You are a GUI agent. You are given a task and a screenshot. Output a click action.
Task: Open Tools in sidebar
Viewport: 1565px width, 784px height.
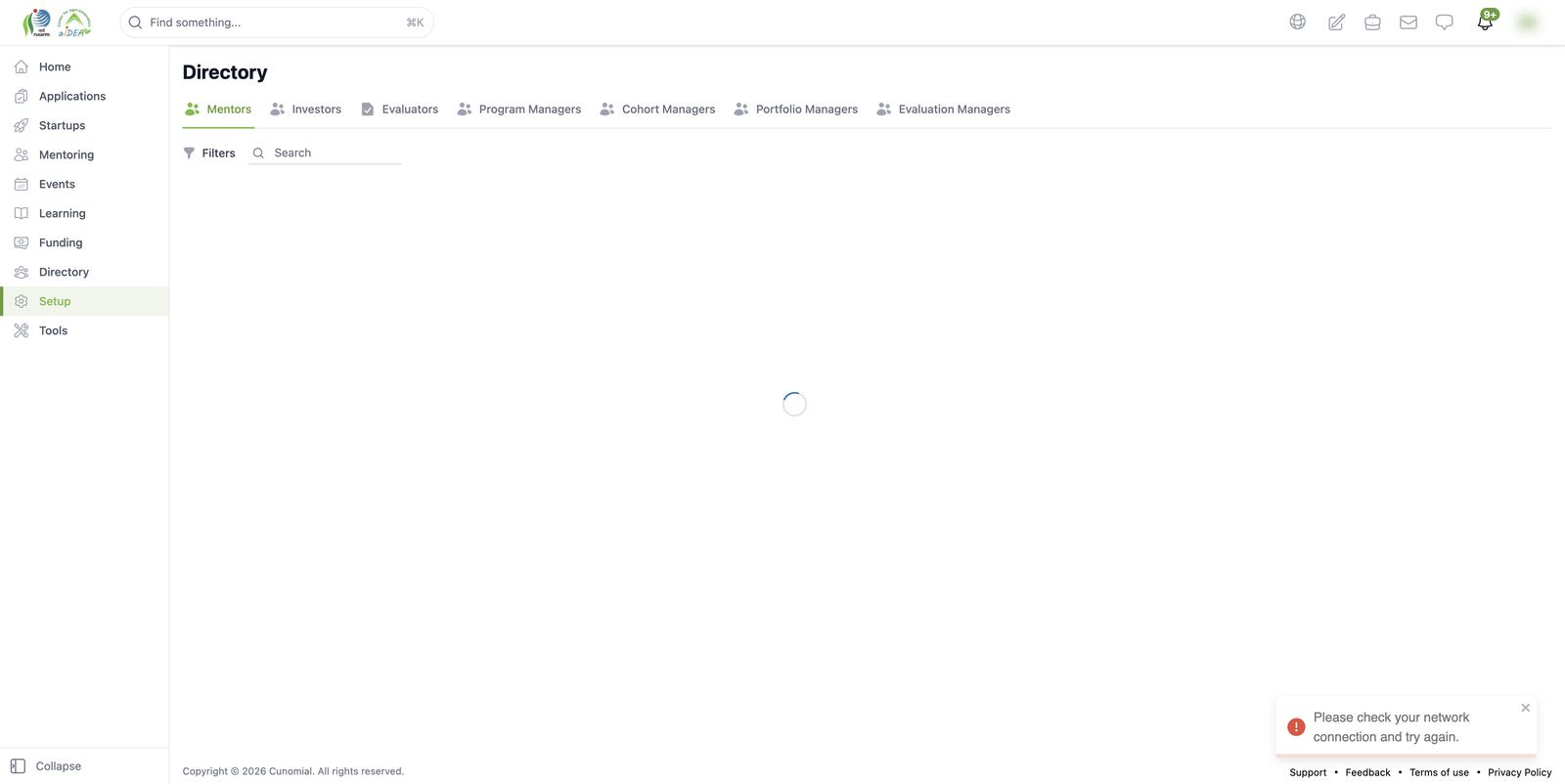[x=84, y=330]
